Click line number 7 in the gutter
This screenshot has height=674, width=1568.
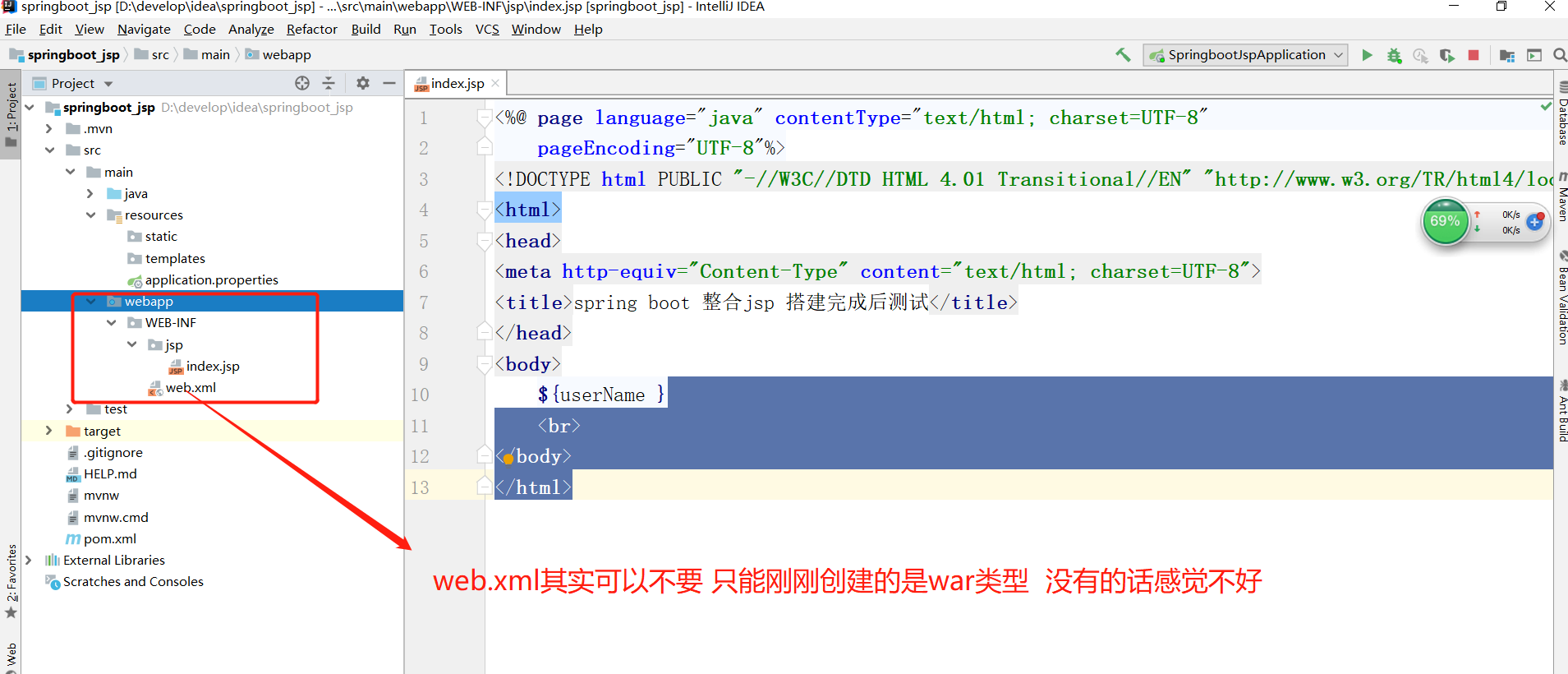point(424,302)
